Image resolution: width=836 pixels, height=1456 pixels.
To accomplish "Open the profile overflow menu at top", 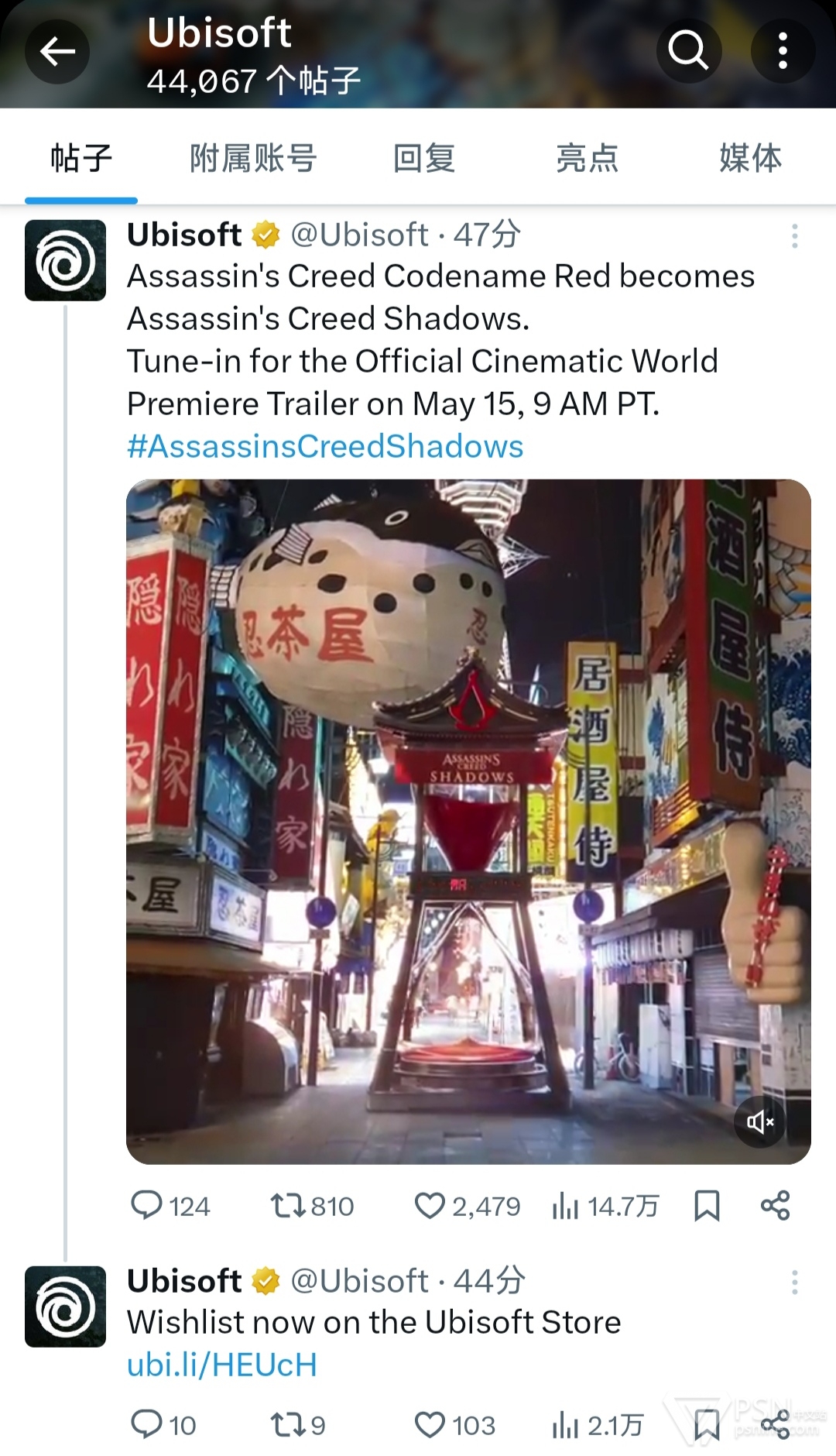I will coord(783,51).
